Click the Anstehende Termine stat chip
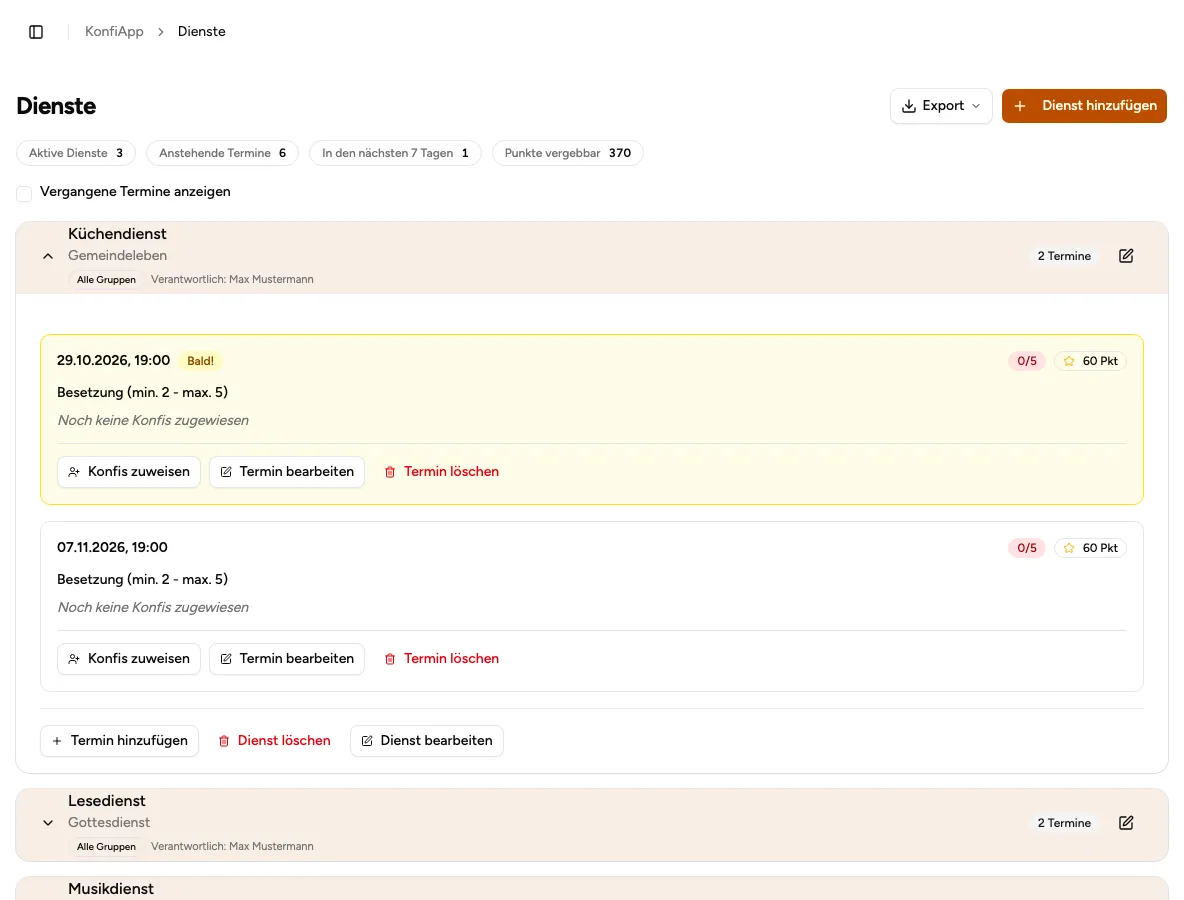The width and height of the screenshot is (1184, 900). pyautogui.click(x=222, y=153)
